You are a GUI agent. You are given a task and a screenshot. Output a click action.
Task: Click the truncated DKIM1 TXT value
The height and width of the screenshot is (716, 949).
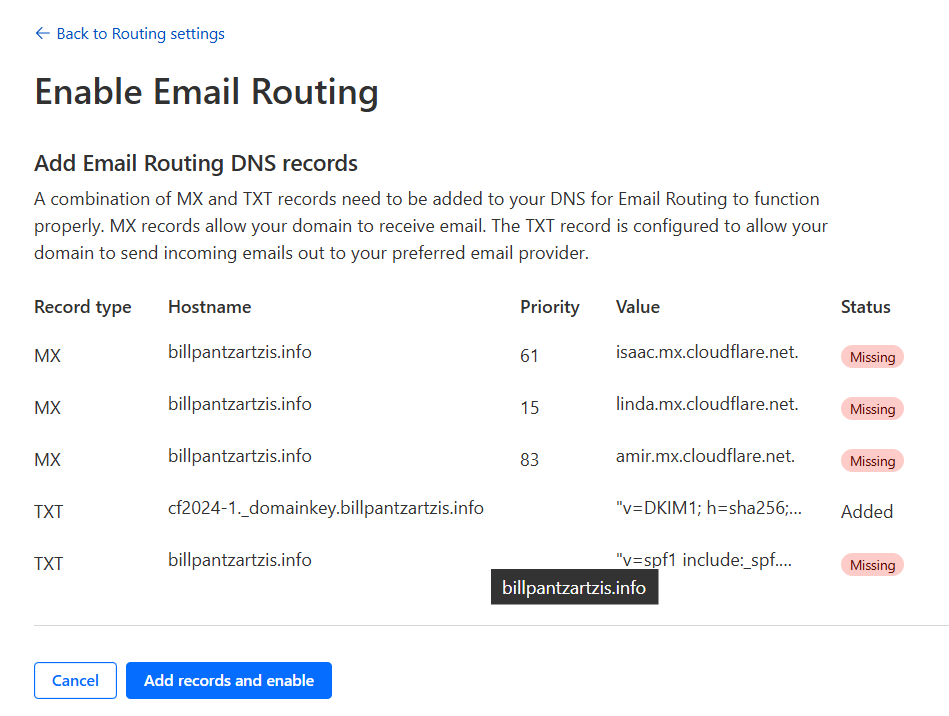coord(709,508)
